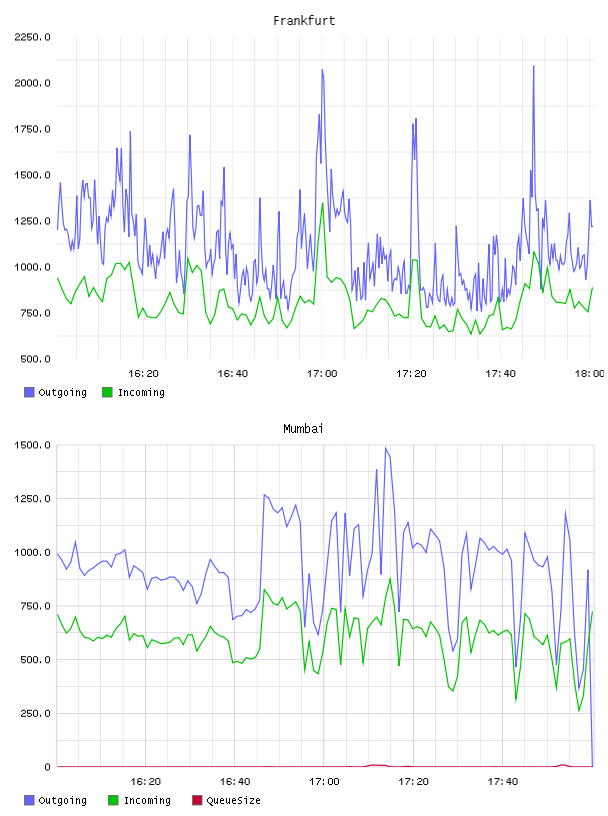The height and width of the screenshot is (816, 608).
Task: Click the 250.0 y-axis label on Mumbai chart
Action: (35, 713)
